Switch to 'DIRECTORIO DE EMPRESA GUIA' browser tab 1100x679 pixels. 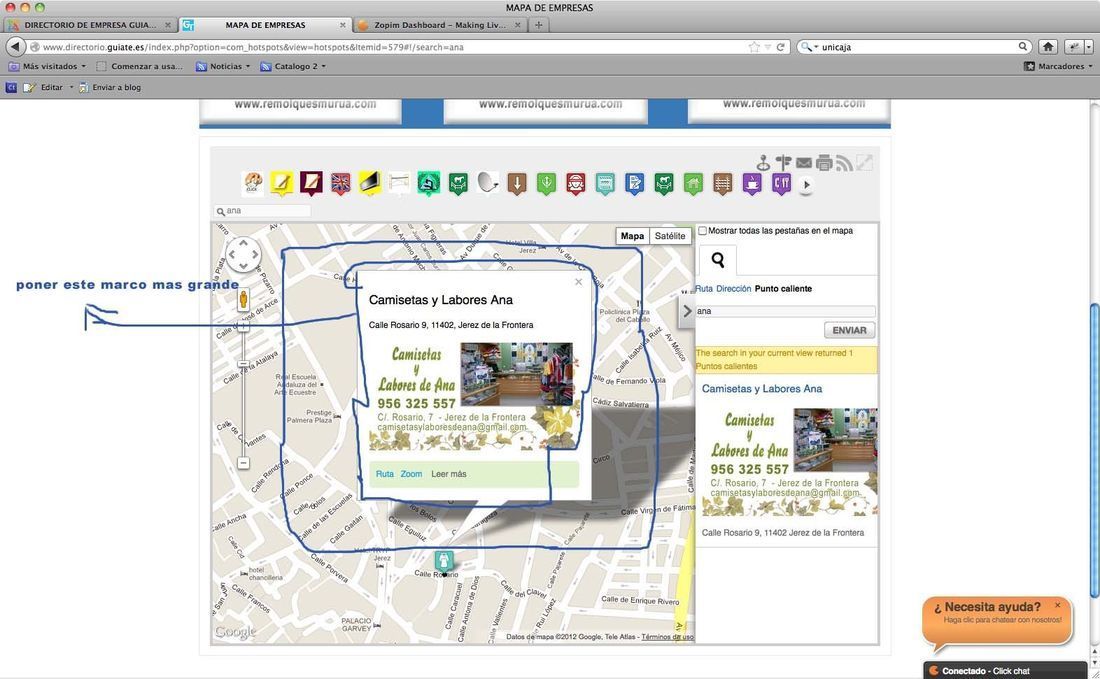90,25
